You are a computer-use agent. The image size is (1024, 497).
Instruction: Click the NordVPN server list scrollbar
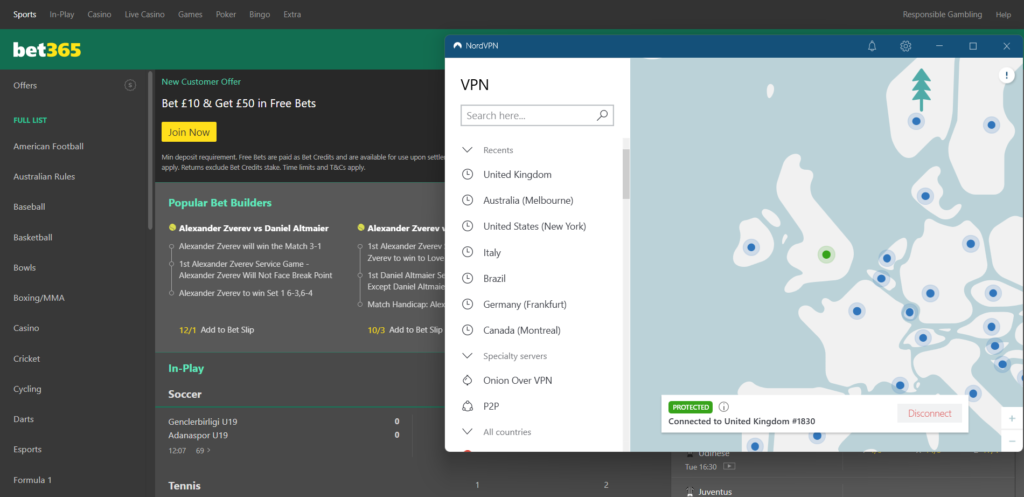pyautogui.click(x=626, y=174)
